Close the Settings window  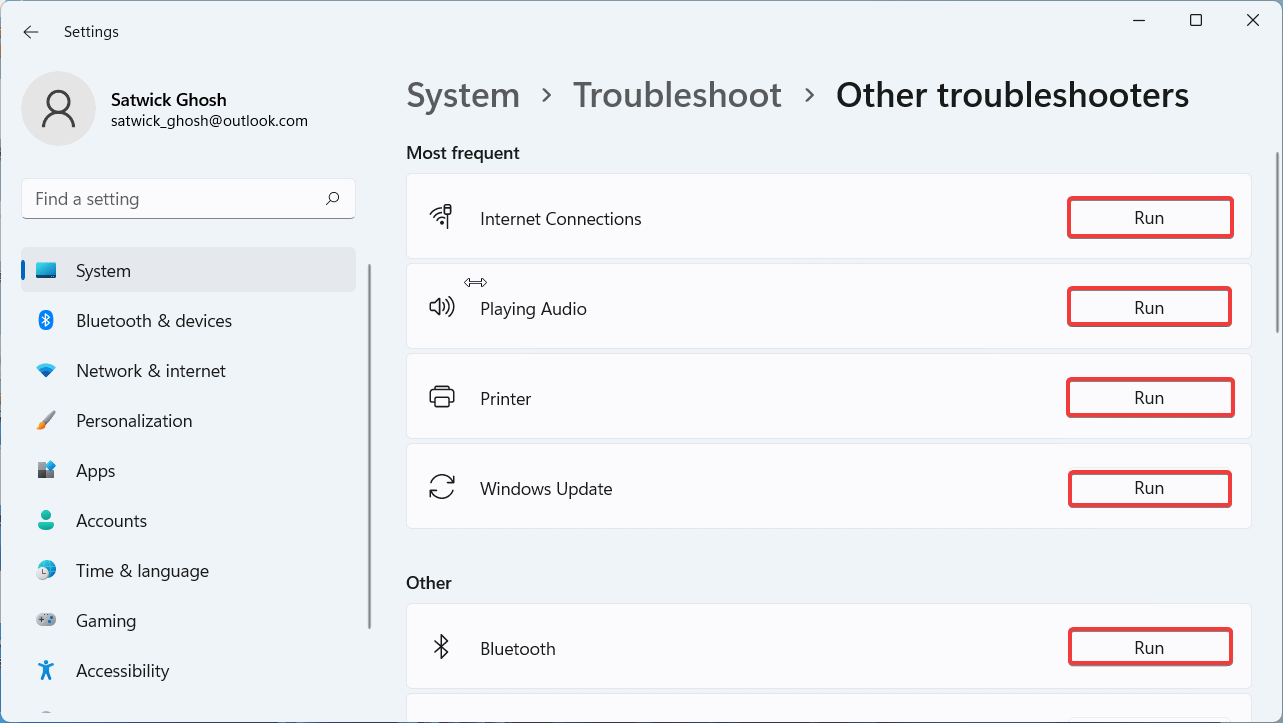(x=1252, y=20)
